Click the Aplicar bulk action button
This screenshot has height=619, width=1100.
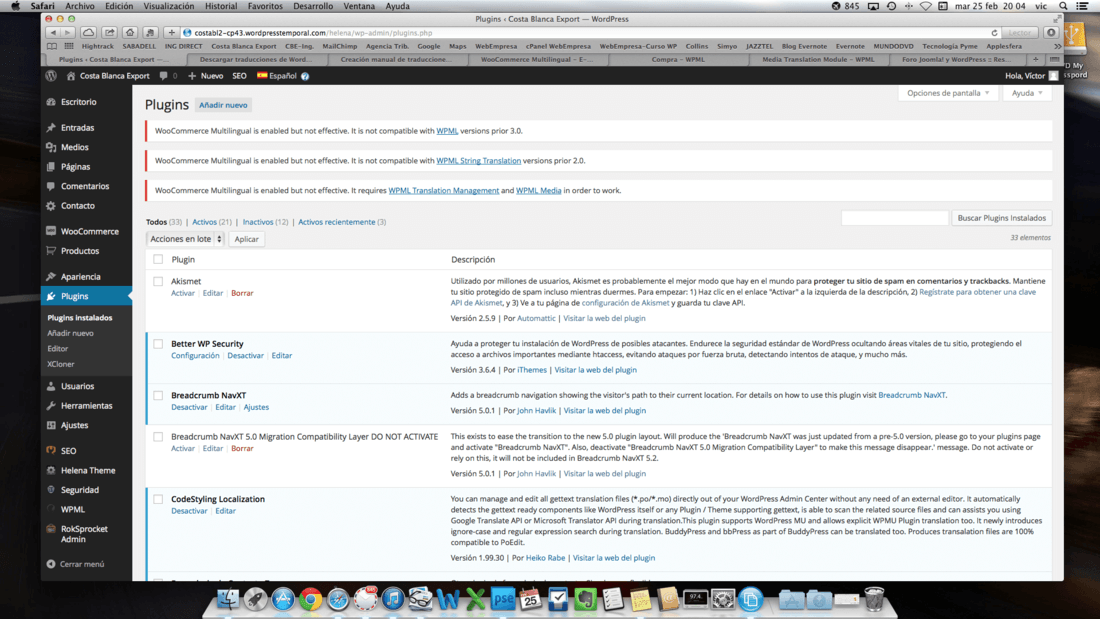[246, 239]
